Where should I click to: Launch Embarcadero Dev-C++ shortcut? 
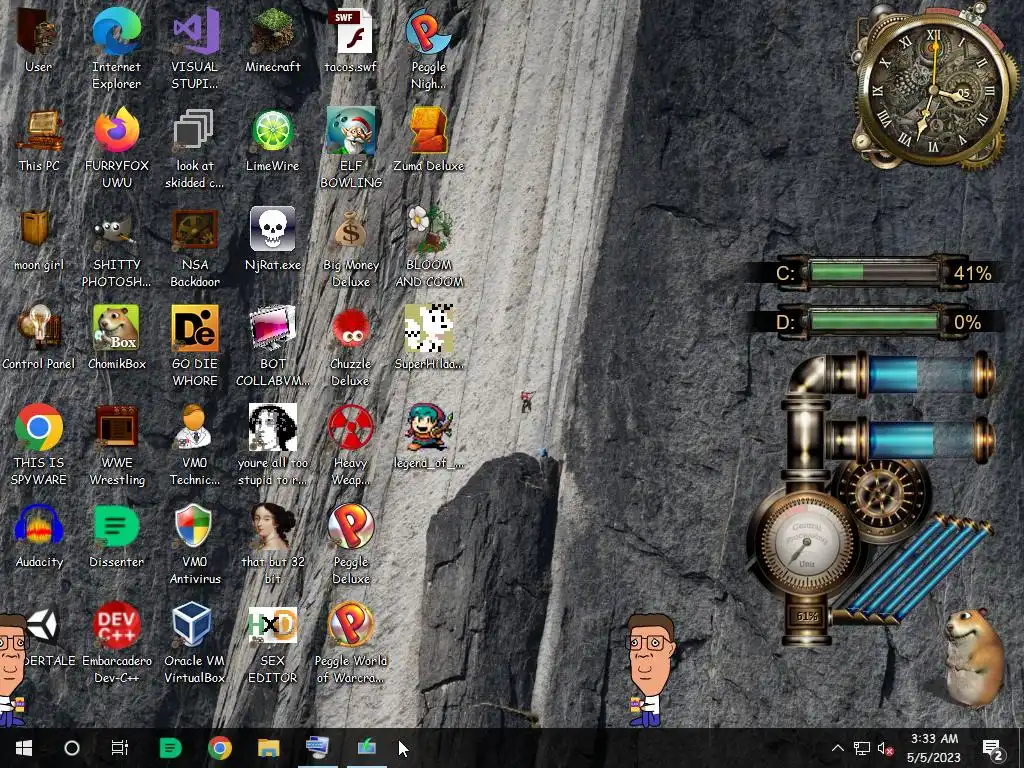[x=116, y=643]
